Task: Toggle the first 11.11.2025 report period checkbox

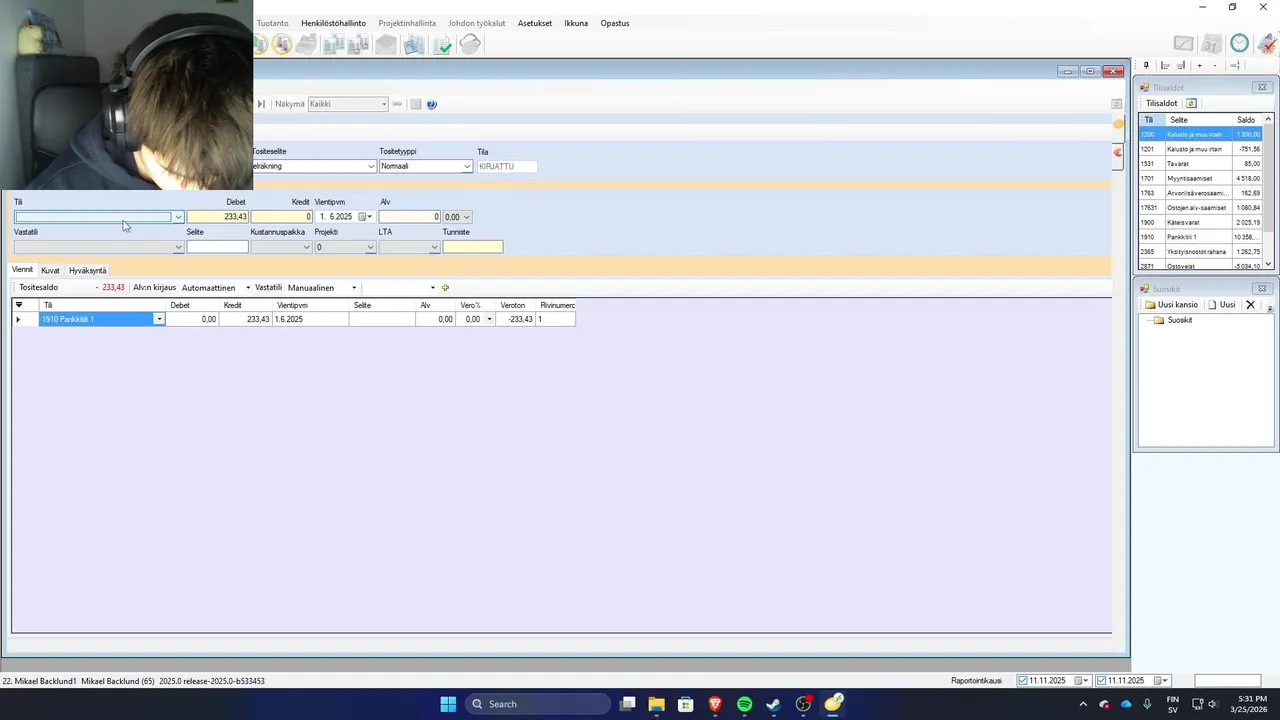Action: 1023,681
